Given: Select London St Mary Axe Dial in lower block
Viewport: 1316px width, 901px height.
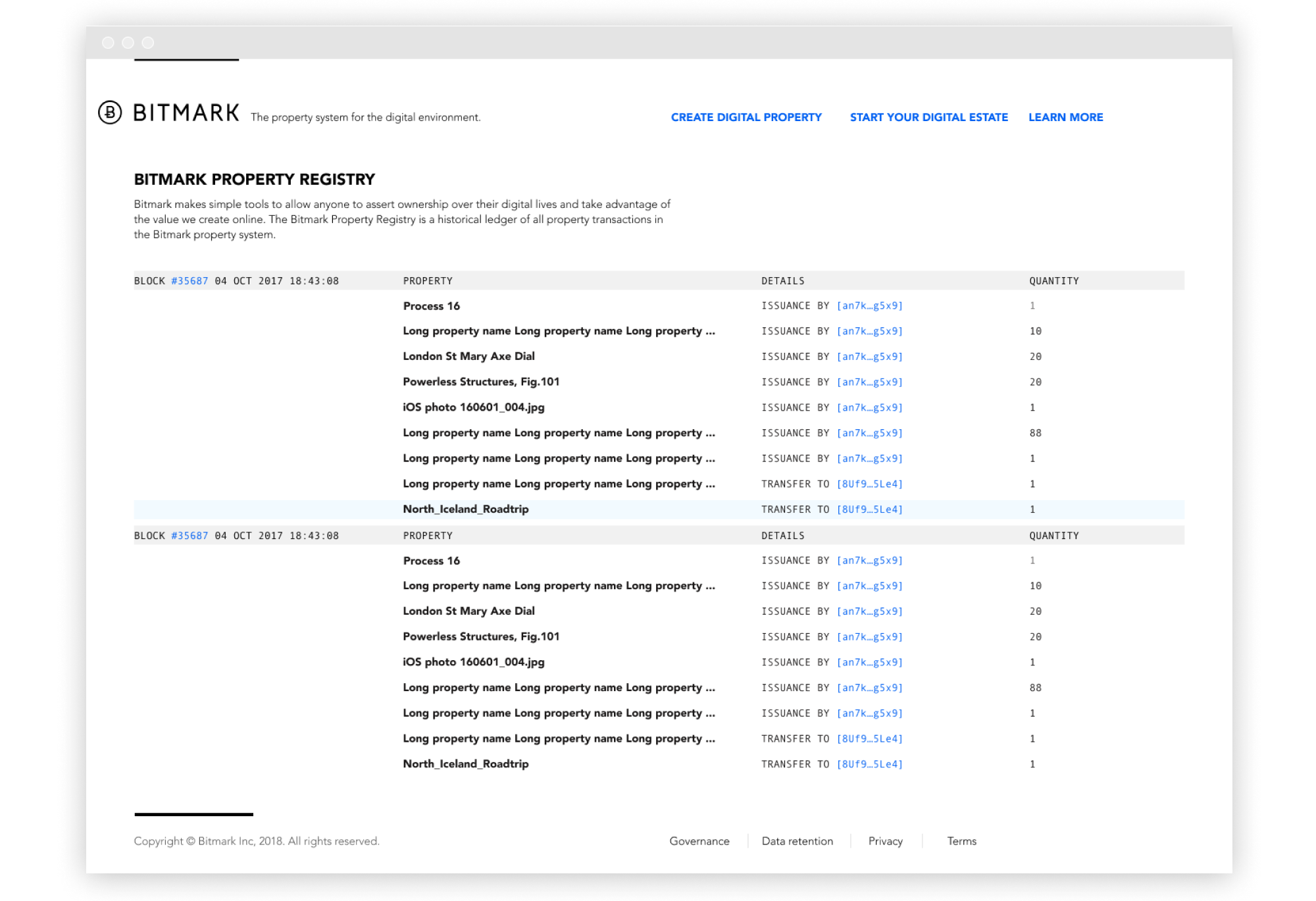Looking at the screenshot, I should coord(468,611).
